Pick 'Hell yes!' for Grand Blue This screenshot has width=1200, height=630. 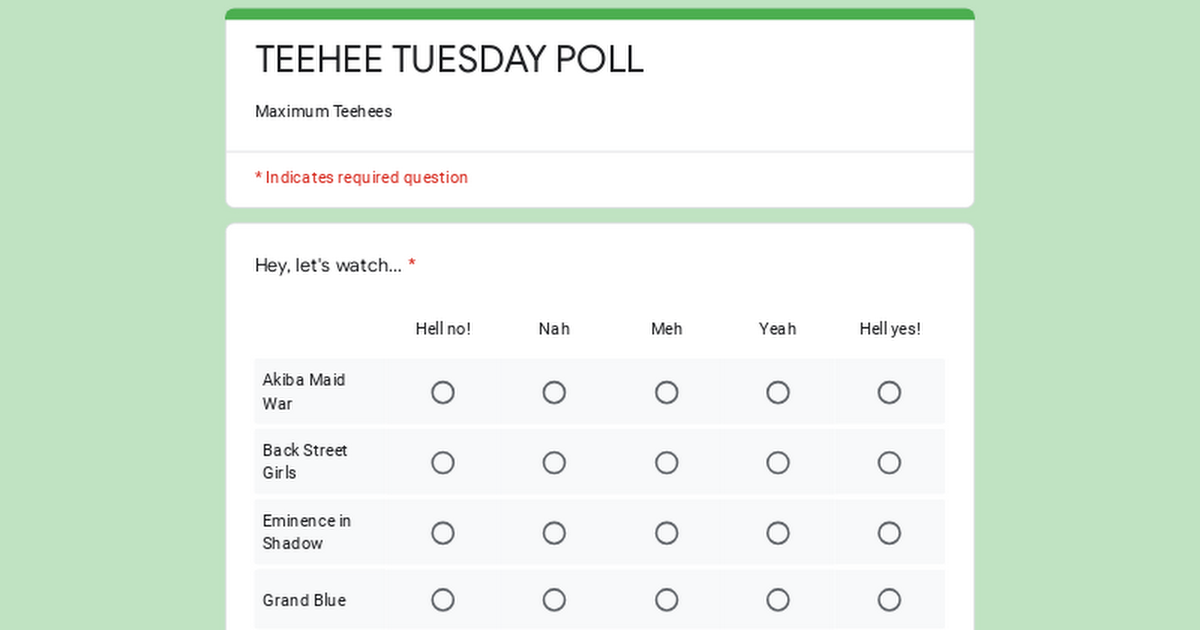click(x=889, y=600)
